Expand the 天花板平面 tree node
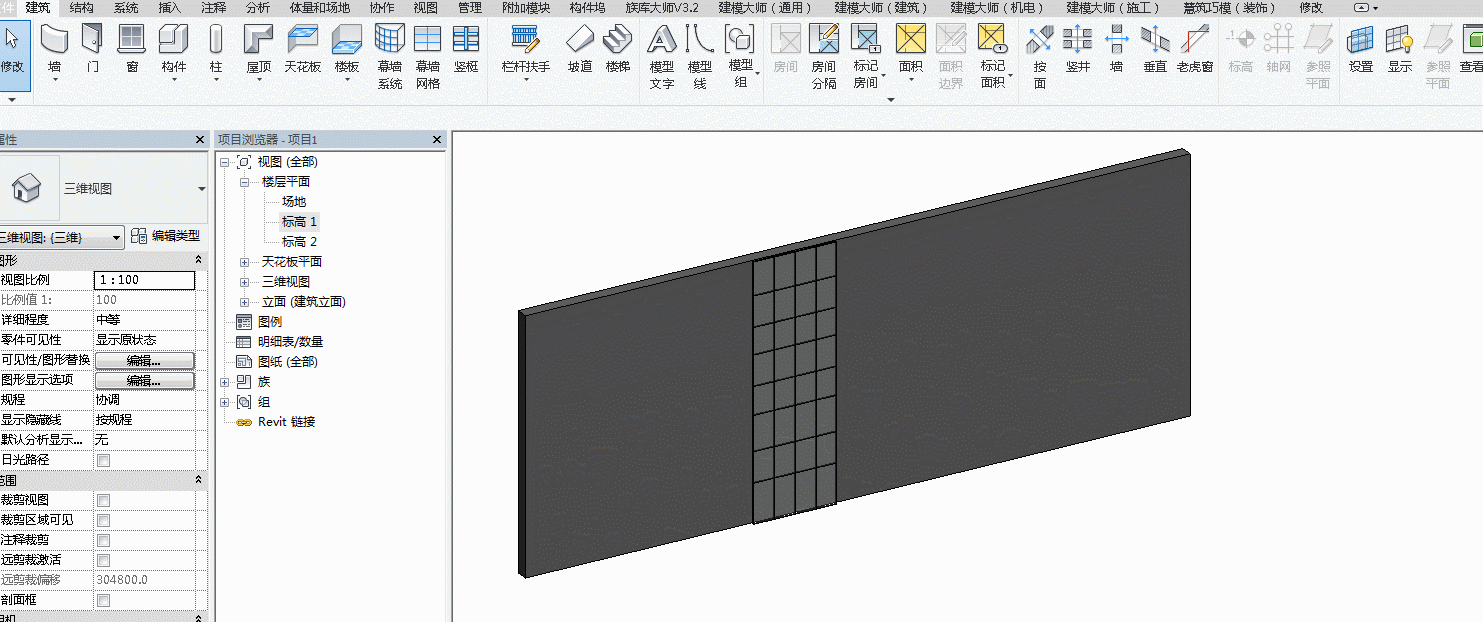This screenshot has width=1483, height=622. click(245, 262)
